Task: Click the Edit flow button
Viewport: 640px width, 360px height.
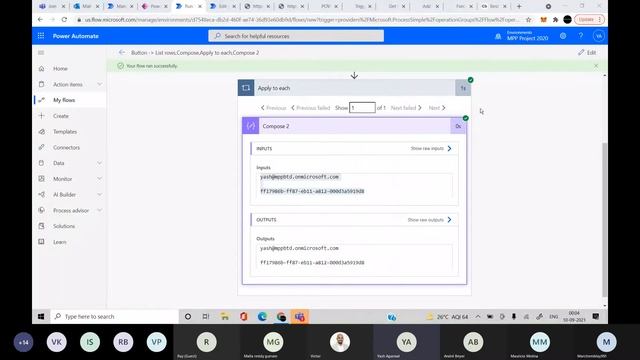Action: tap(587, 53)
